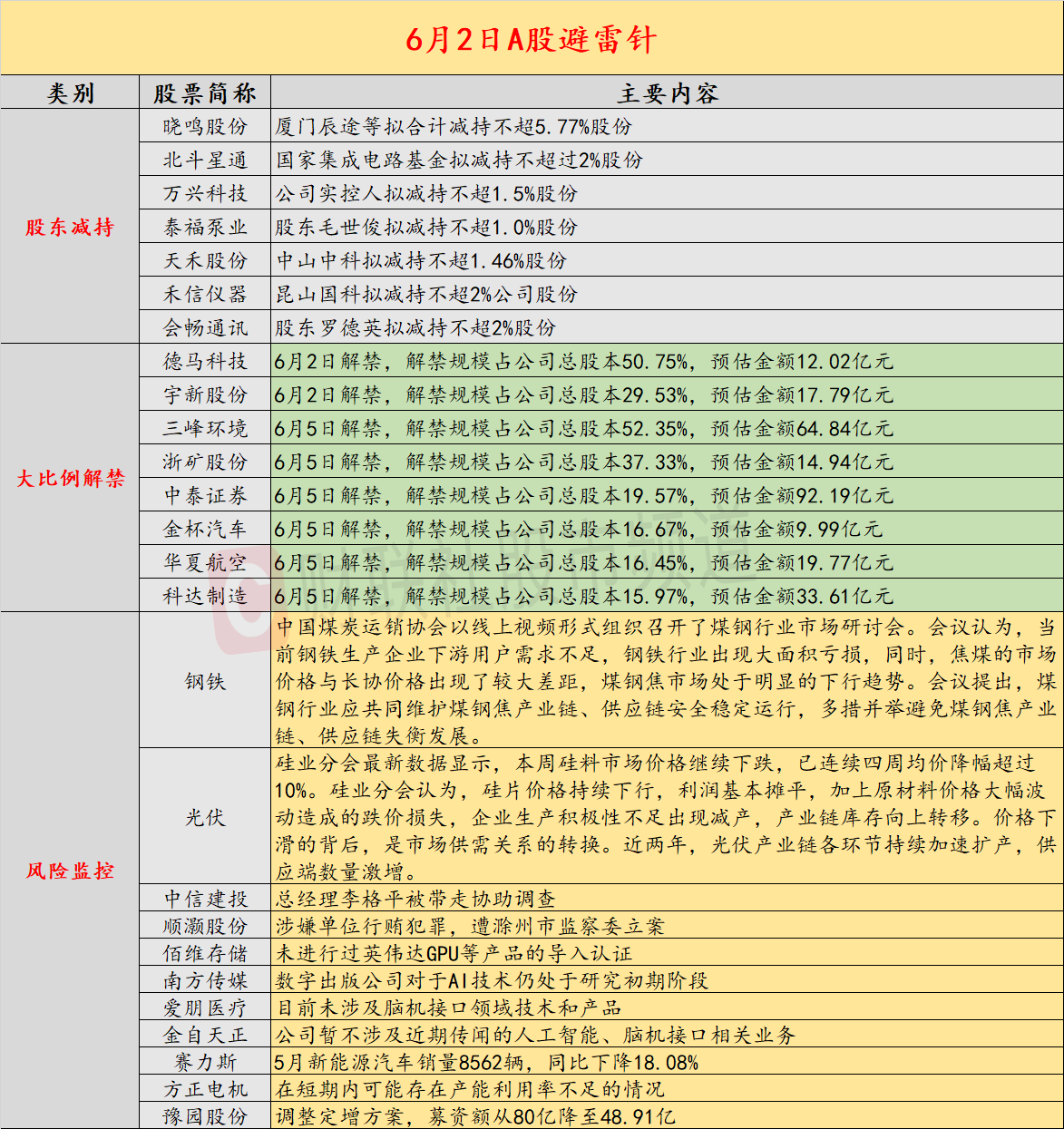This screenshot has width=1064, height=1129.
Task: Click the 风险监控 category cell
Action: 70,871
